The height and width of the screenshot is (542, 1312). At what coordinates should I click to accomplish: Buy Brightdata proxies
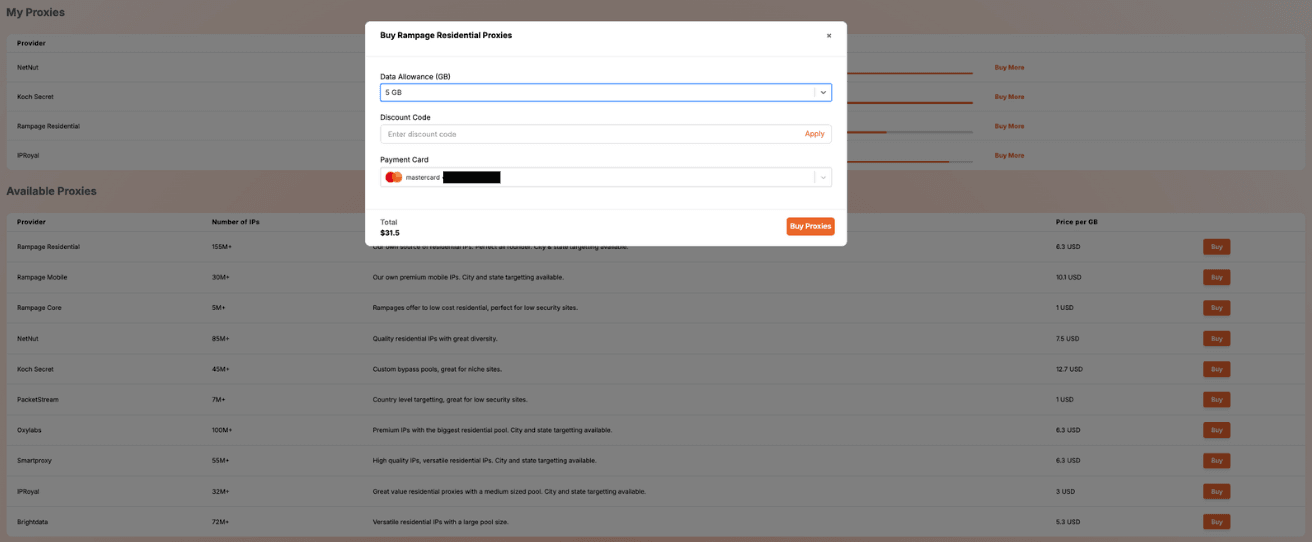(1216, 521)
